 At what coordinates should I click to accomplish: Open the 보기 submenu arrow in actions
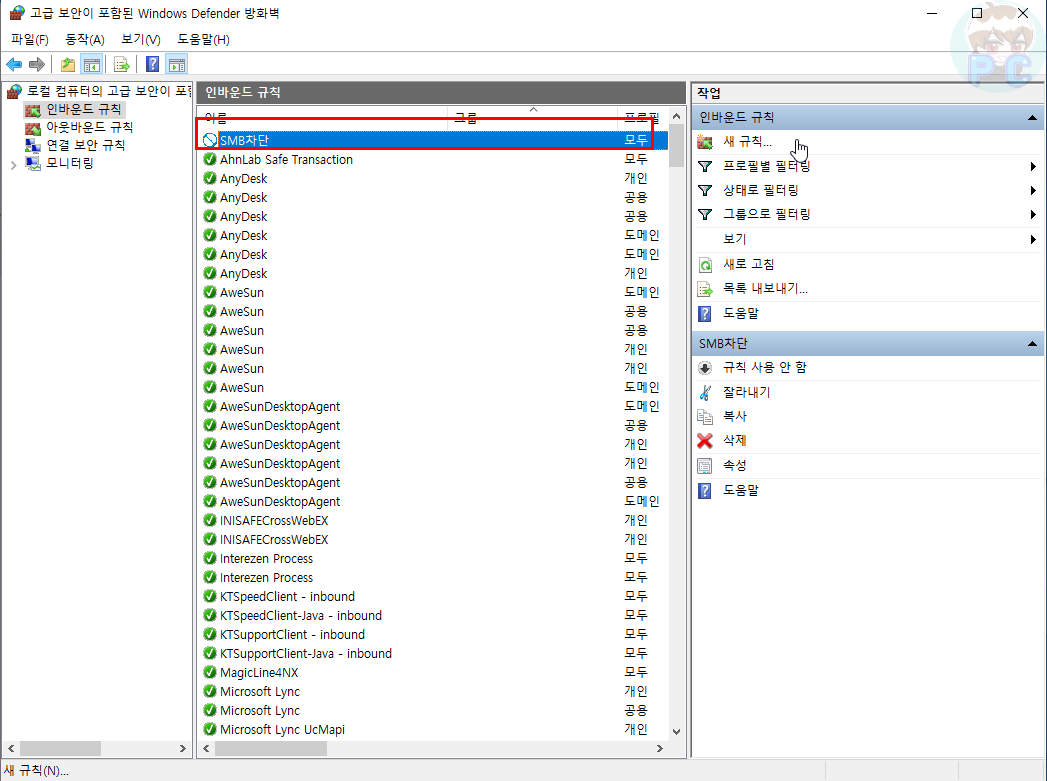pyautogui.click(x=1033, y=239)
